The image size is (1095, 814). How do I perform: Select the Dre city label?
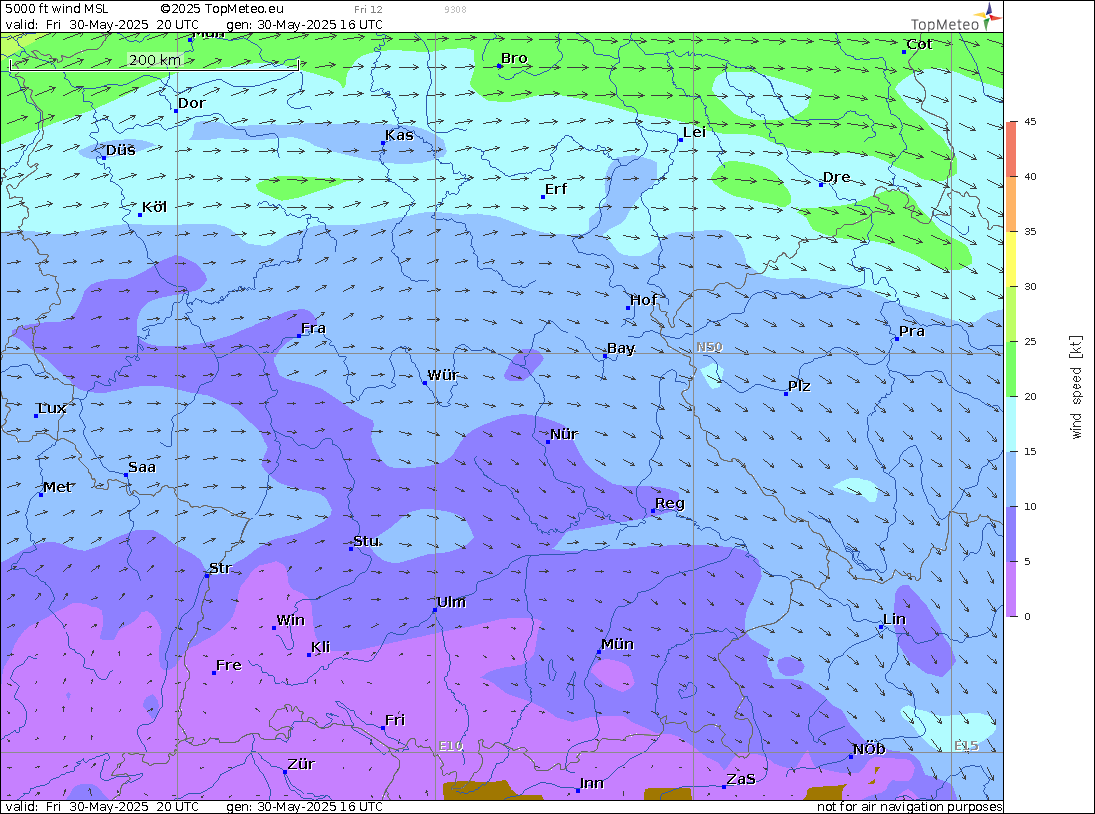tap(837, 177)
